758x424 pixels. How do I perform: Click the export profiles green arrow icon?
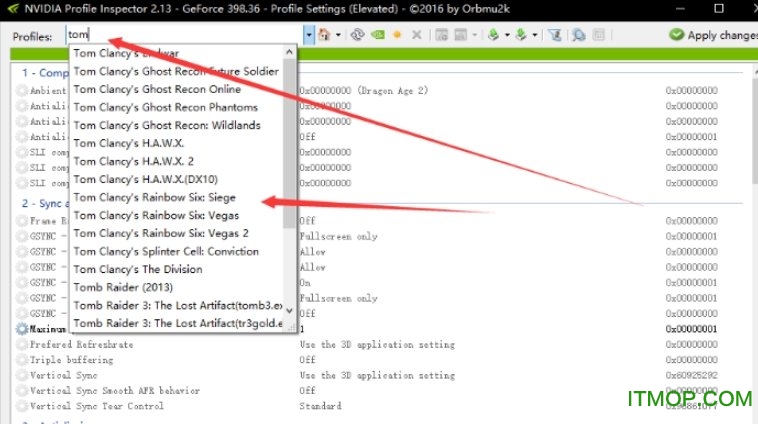[x=492, y=35]
